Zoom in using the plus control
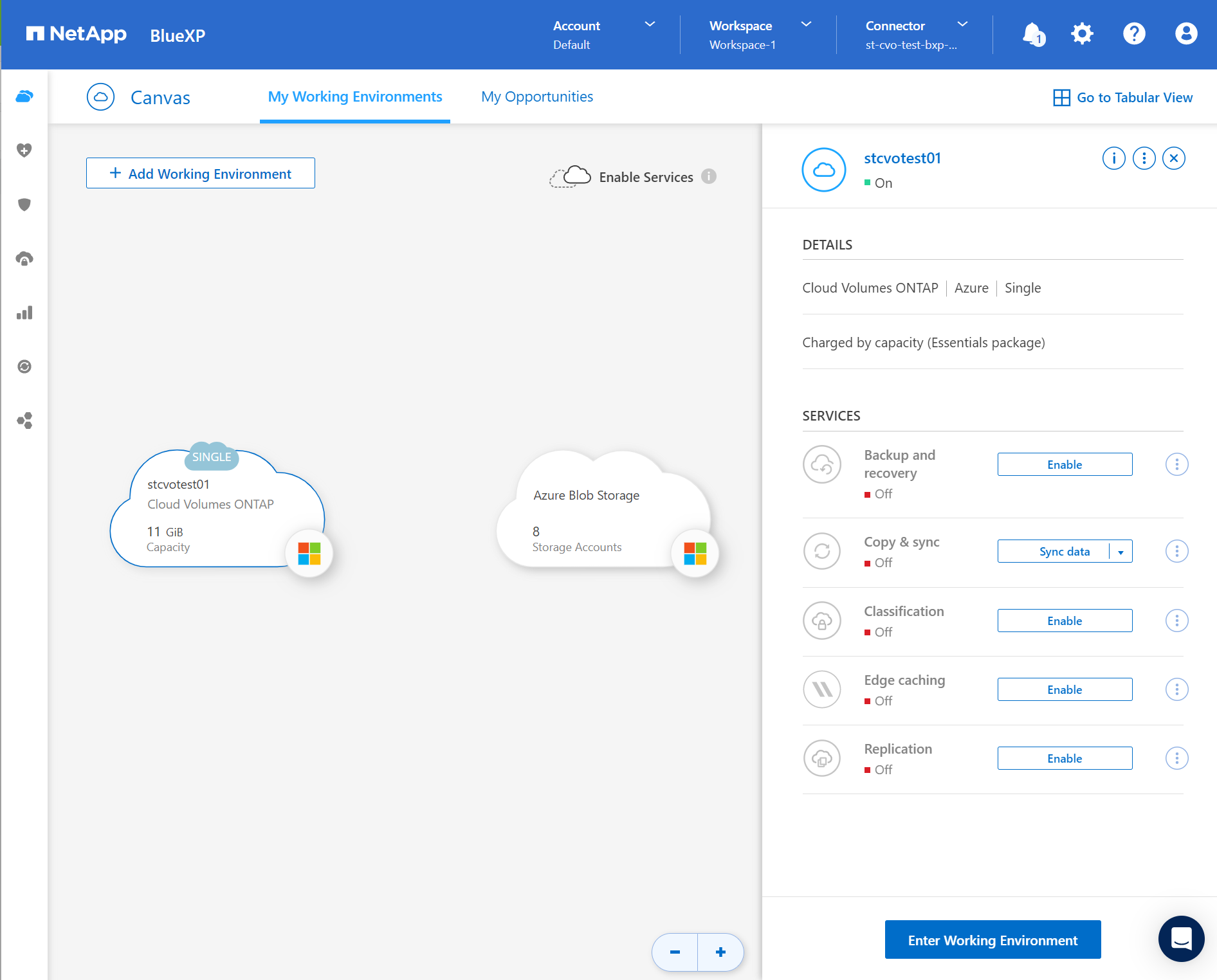This screenshot has width=1217, height=980. 720,952
